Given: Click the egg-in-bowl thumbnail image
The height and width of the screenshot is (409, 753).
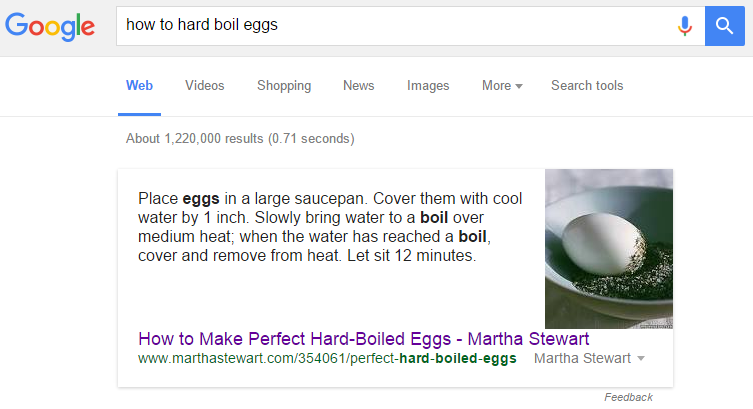Looking at the screenshot, I should [608, 249].
